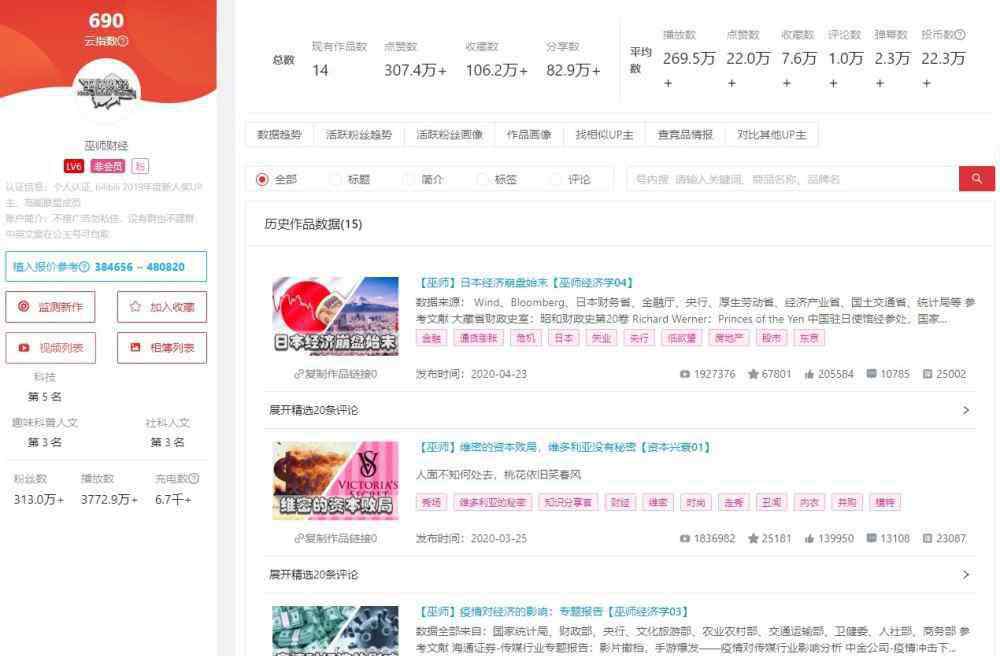Click the 历史作品数据(15) heading

(x=313, y=224)
